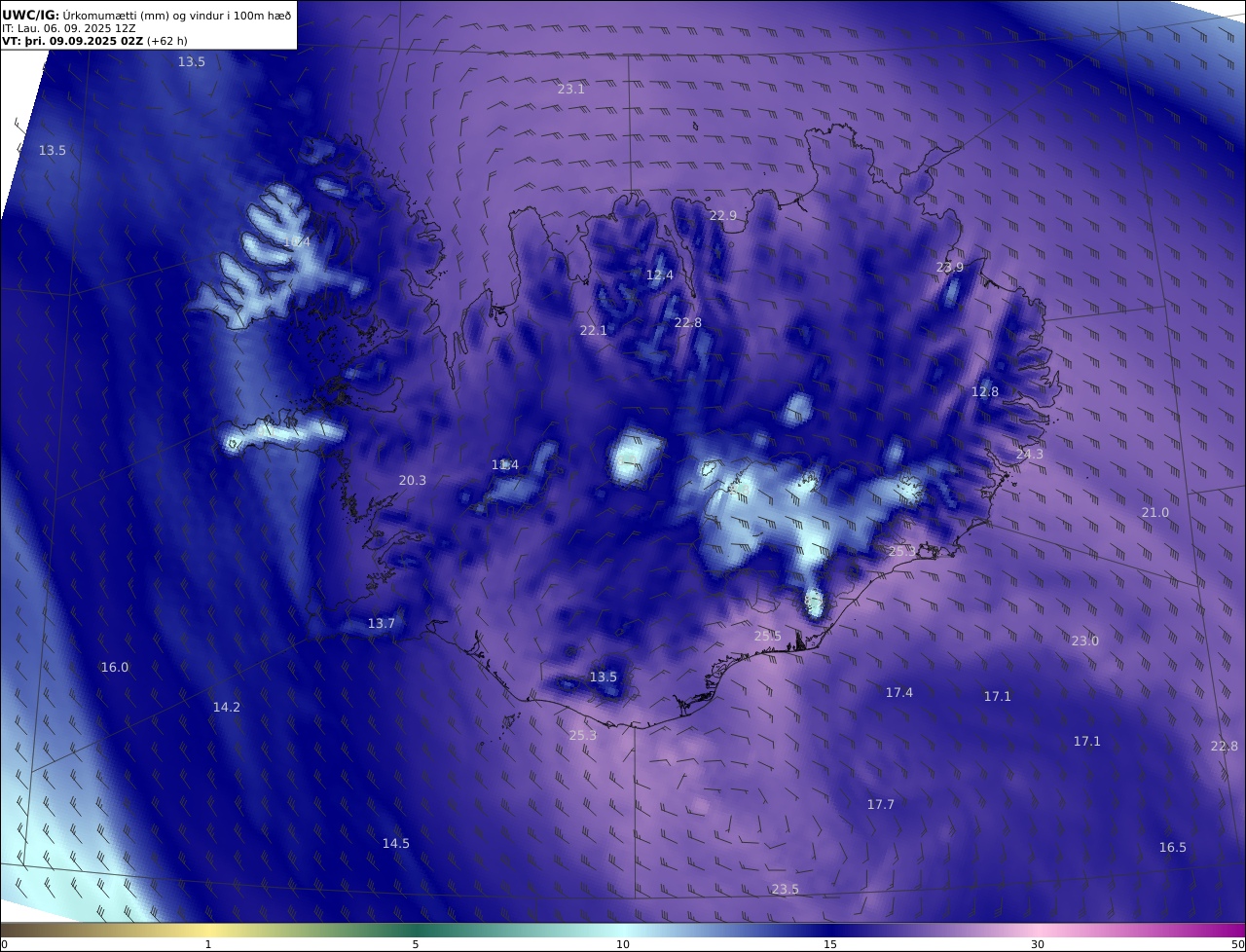Select the map value "24.3"
The width and height of the screenshot is (1246, 952).
(1029, 454)
